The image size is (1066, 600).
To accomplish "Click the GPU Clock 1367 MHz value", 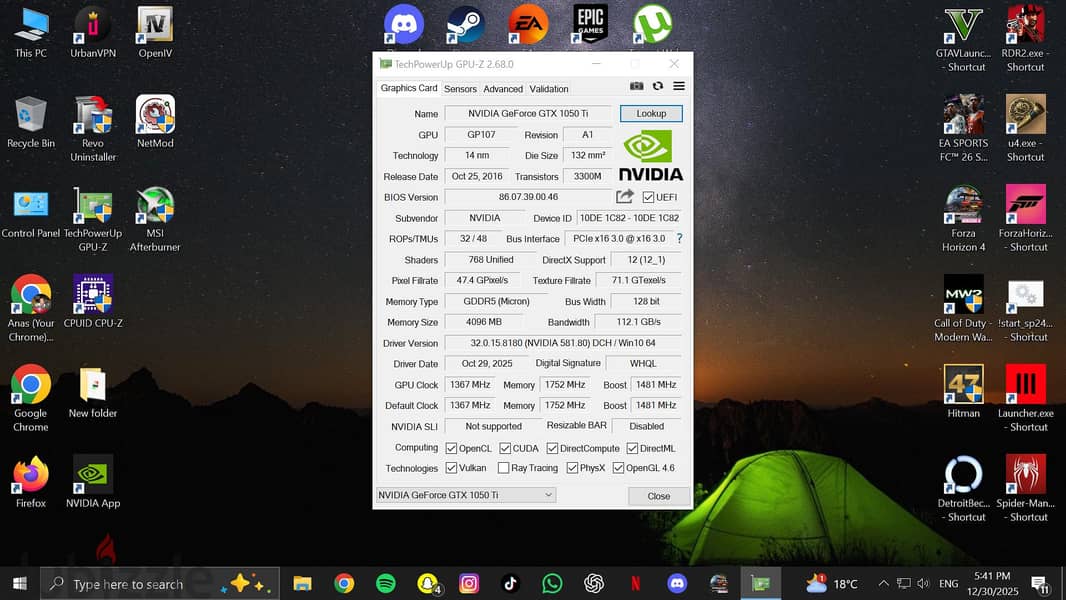I will coord(470,385).
